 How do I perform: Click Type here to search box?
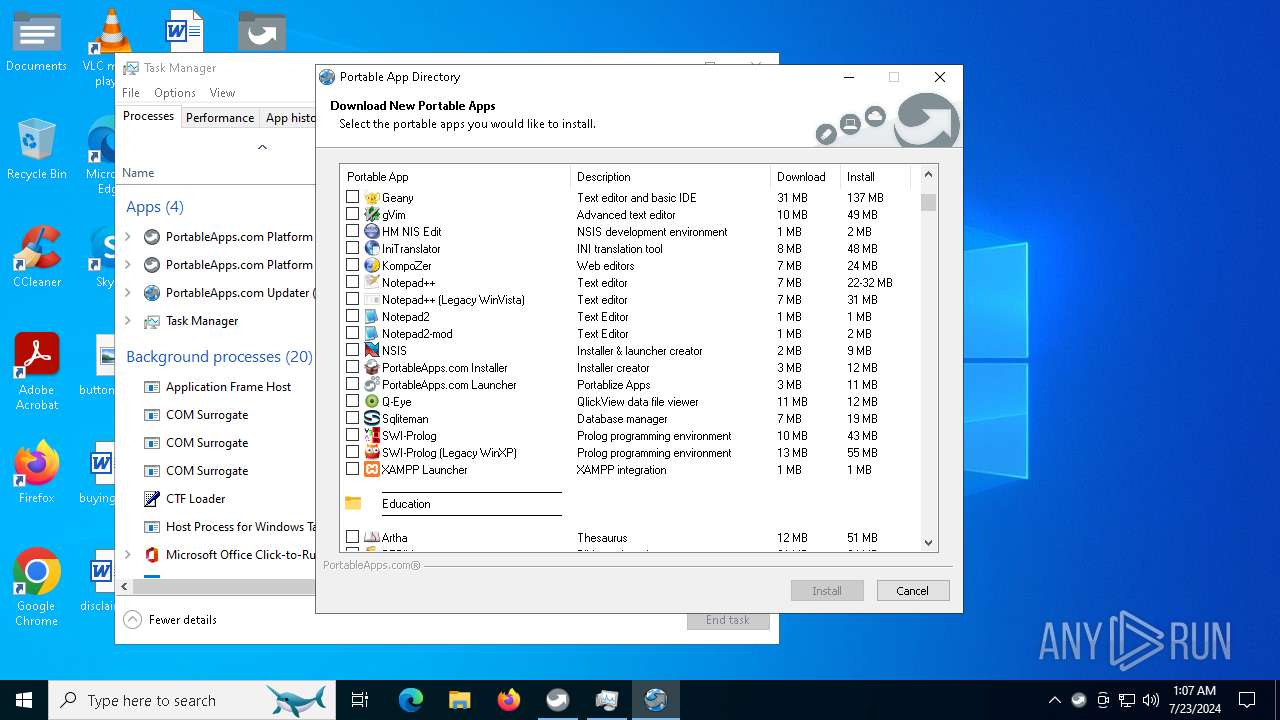191,700
